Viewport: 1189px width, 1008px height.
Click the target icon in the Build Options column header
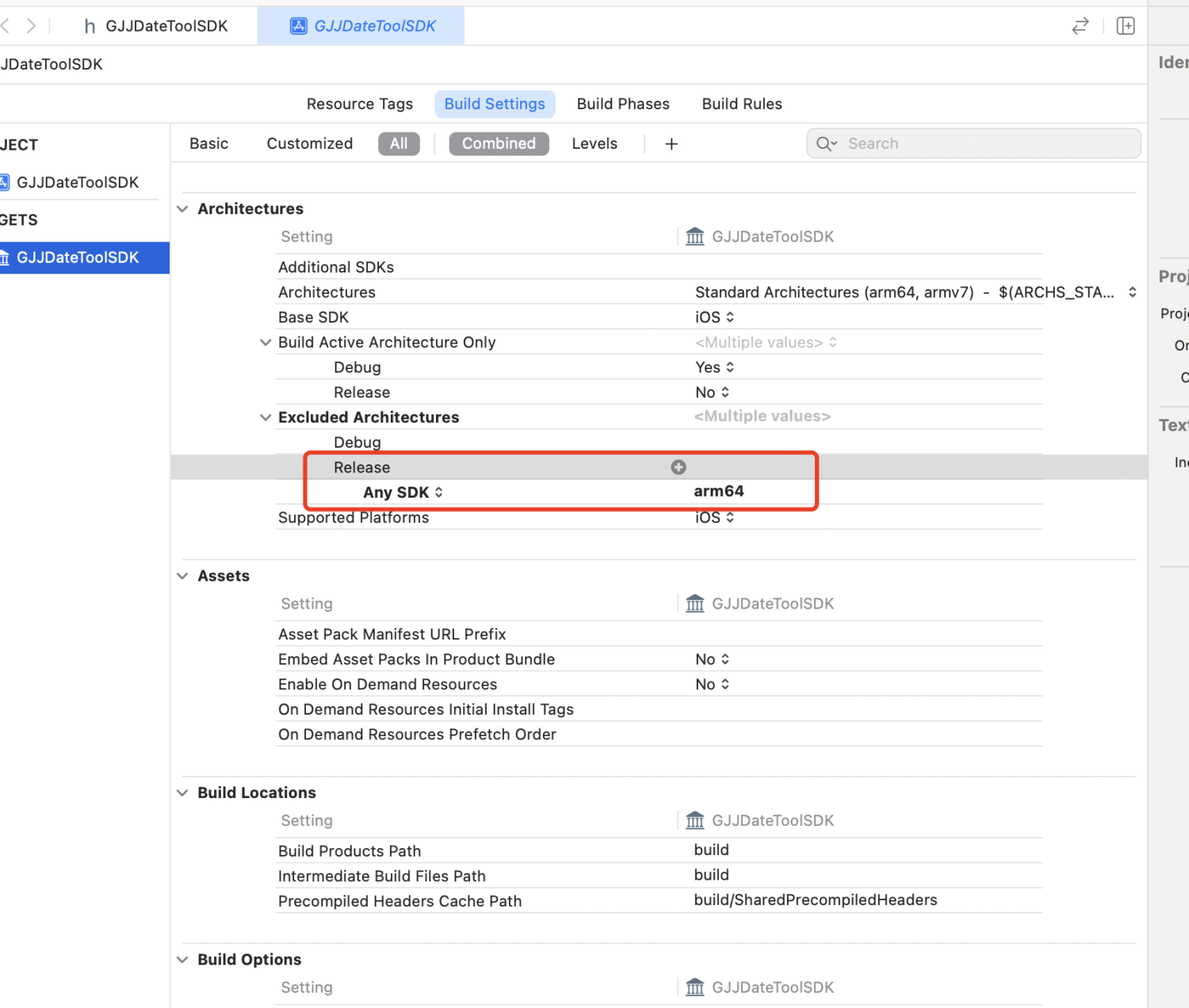695,987
